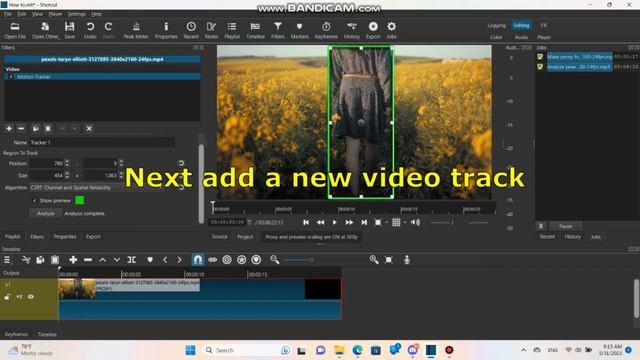The height and width of the screenshot is (360, 640).
Task: Remove selected filter with minus button
Action: point(21,128)
